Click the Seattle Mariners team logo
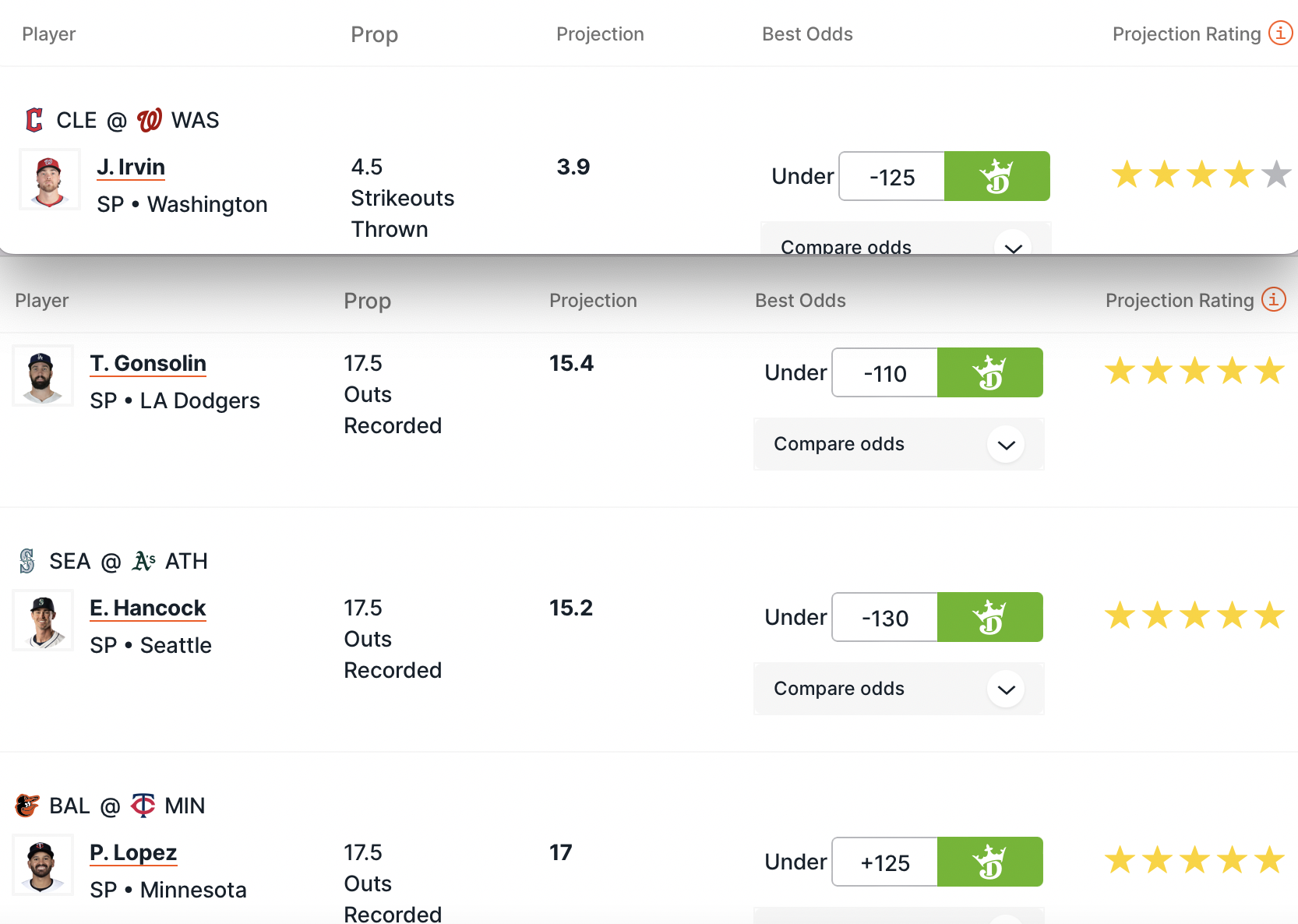The image size is (1298, 924). (27, 561)
